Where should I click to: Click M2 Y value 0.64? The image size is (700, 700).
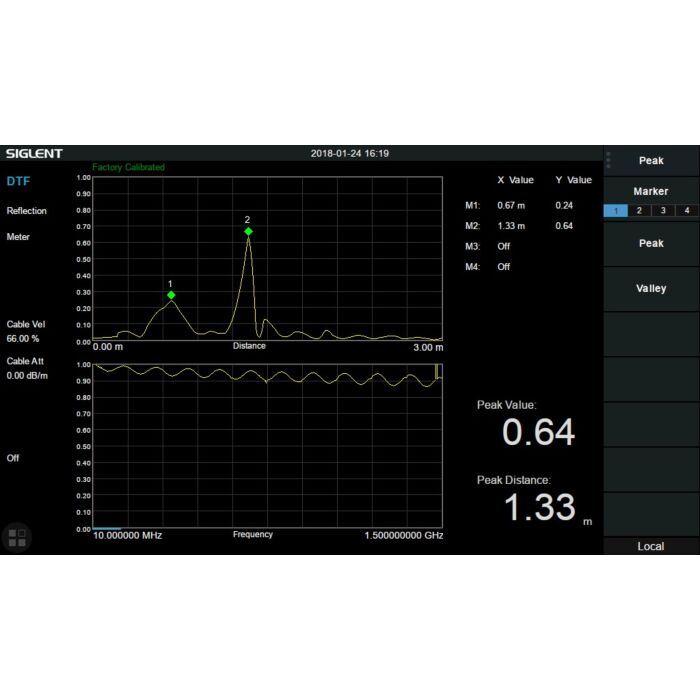click(x=564, y=226)
